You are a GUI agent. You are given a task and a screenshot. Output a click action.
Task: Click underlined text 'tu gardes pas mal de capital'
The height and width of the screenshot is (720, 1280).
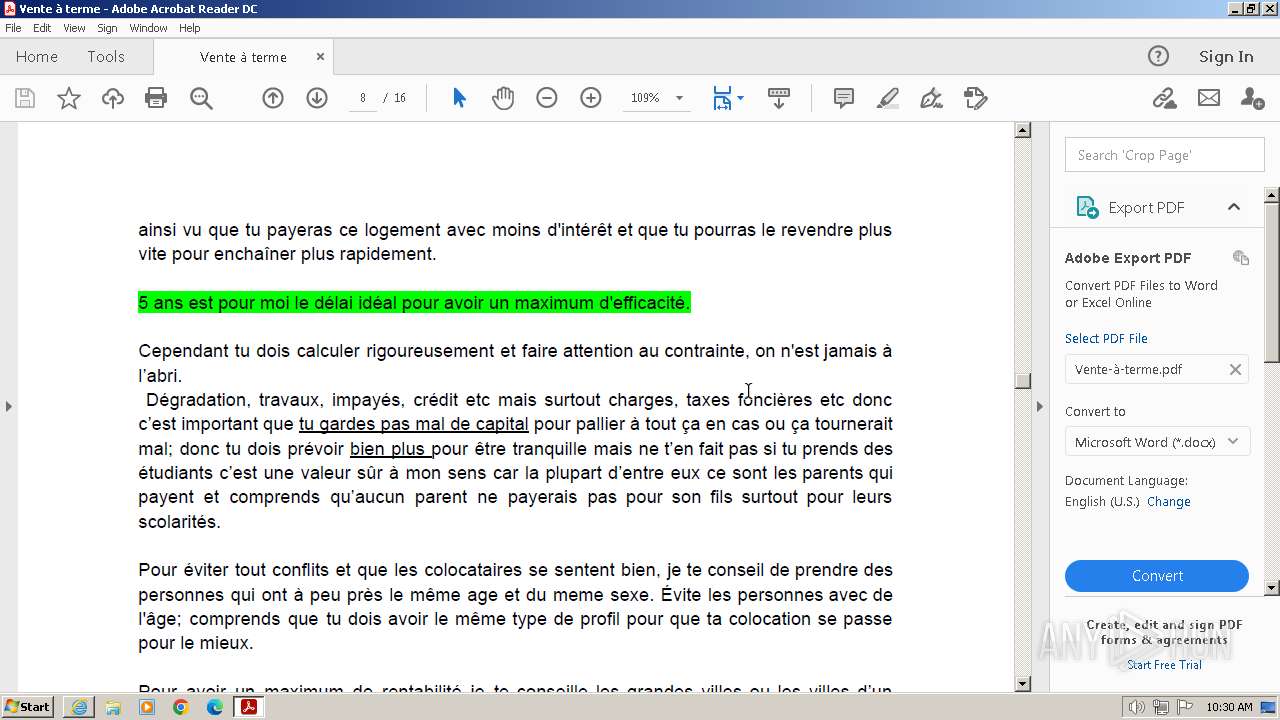[x=413, y=424]
